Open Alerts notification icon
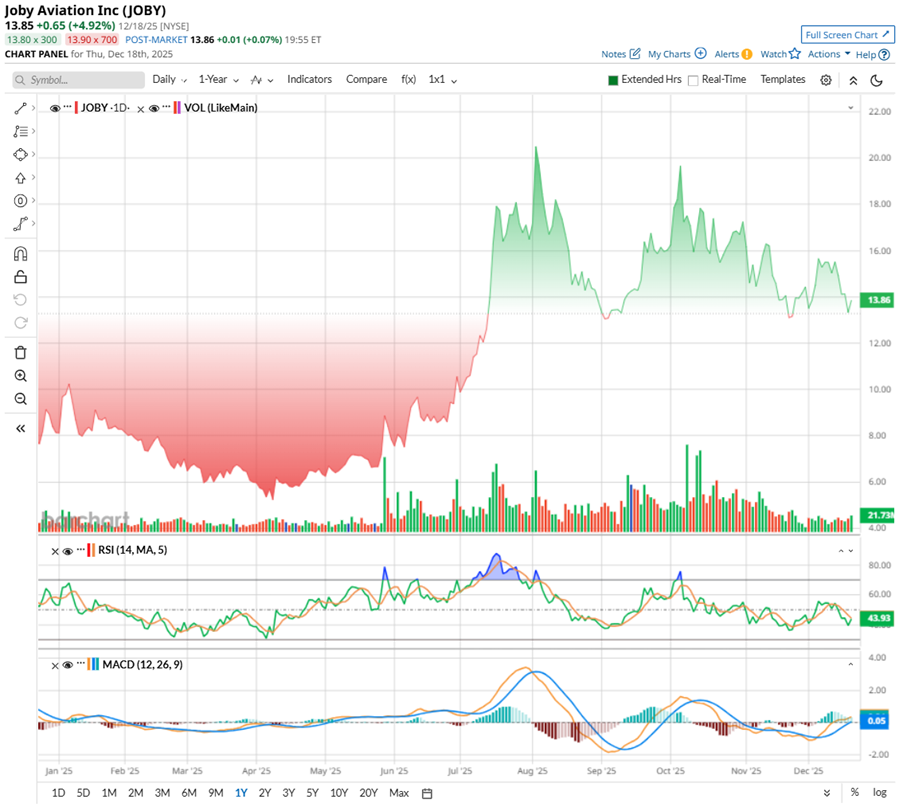Screen dimensions: 903x807 746,54
